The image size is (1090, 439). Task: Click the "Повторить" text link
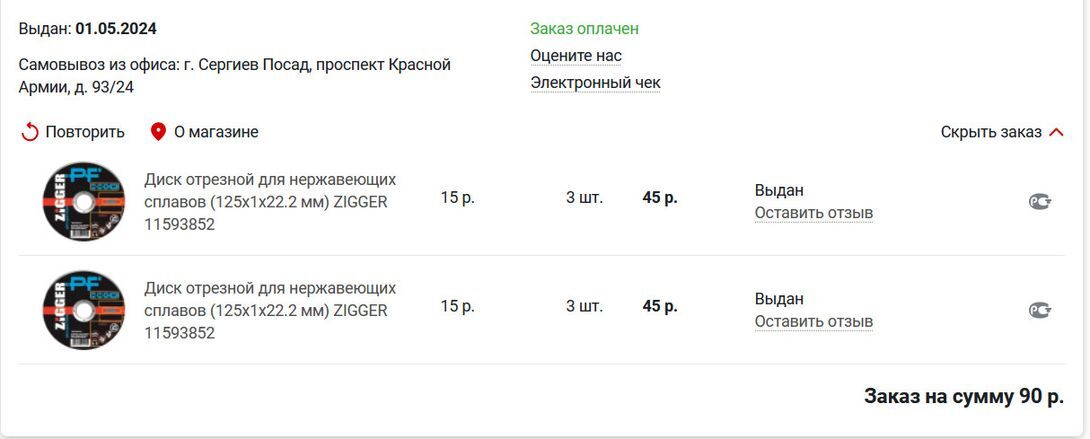click(85, 132)
